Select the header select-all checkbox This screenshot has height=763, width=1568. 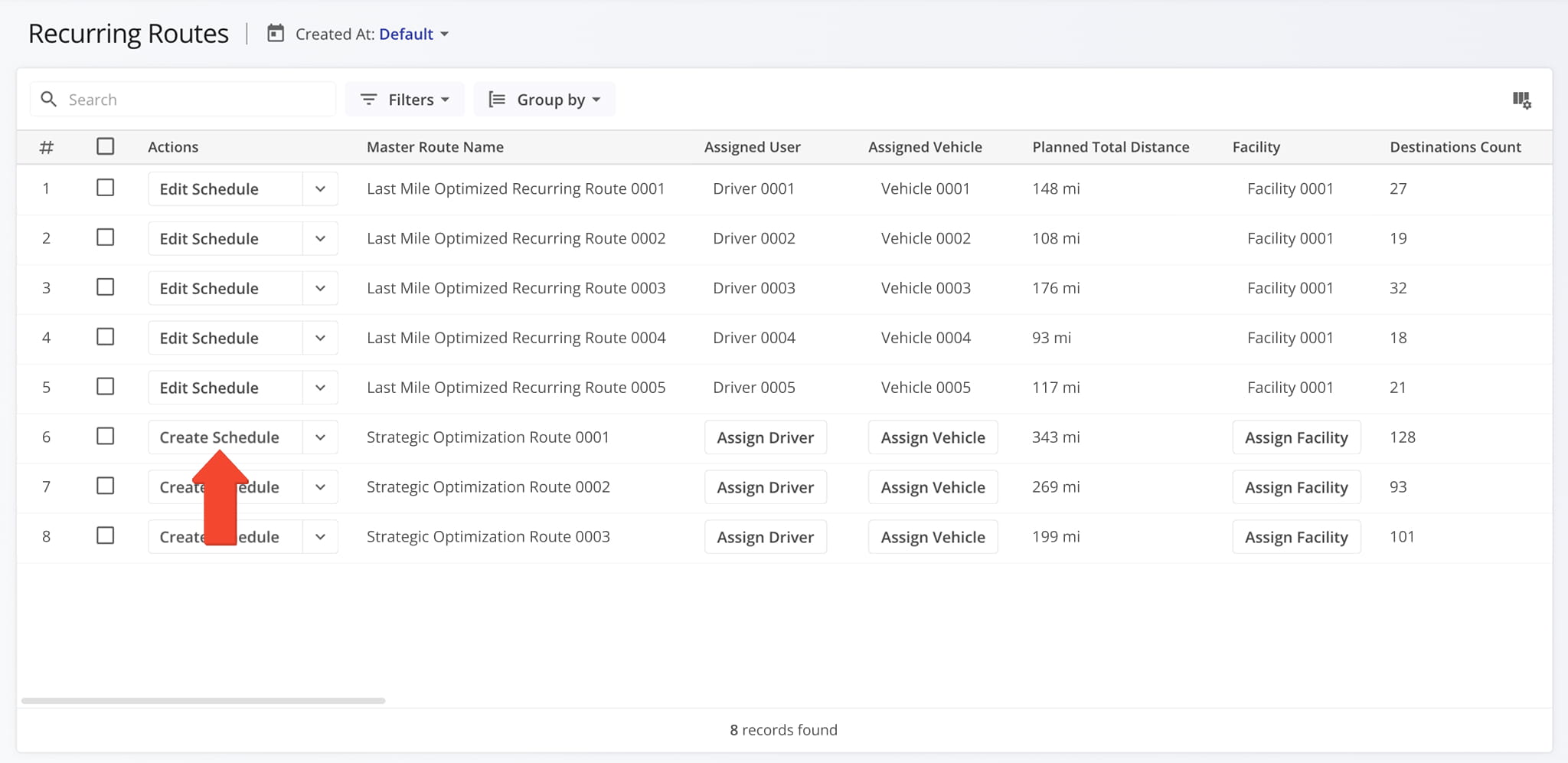(x=106, y=146)
